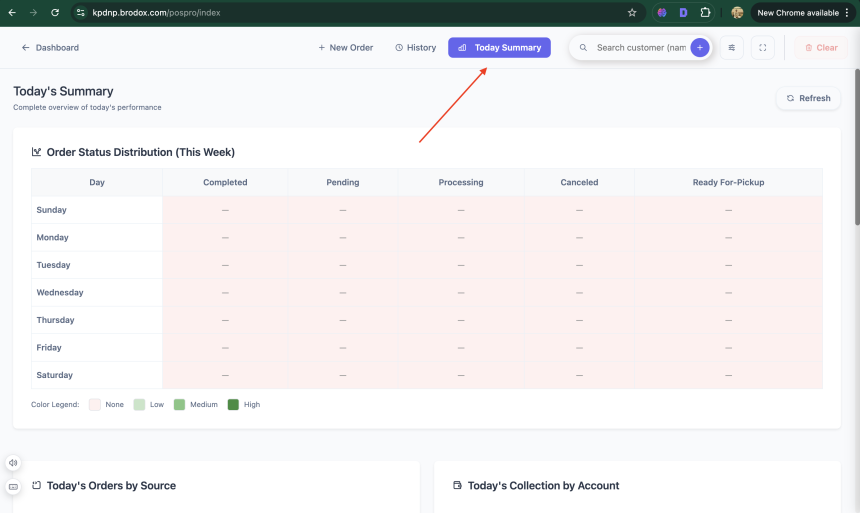Click the sound speaker icon on left edge
This screenshot has width=860, height=513.
pos(13,463)
